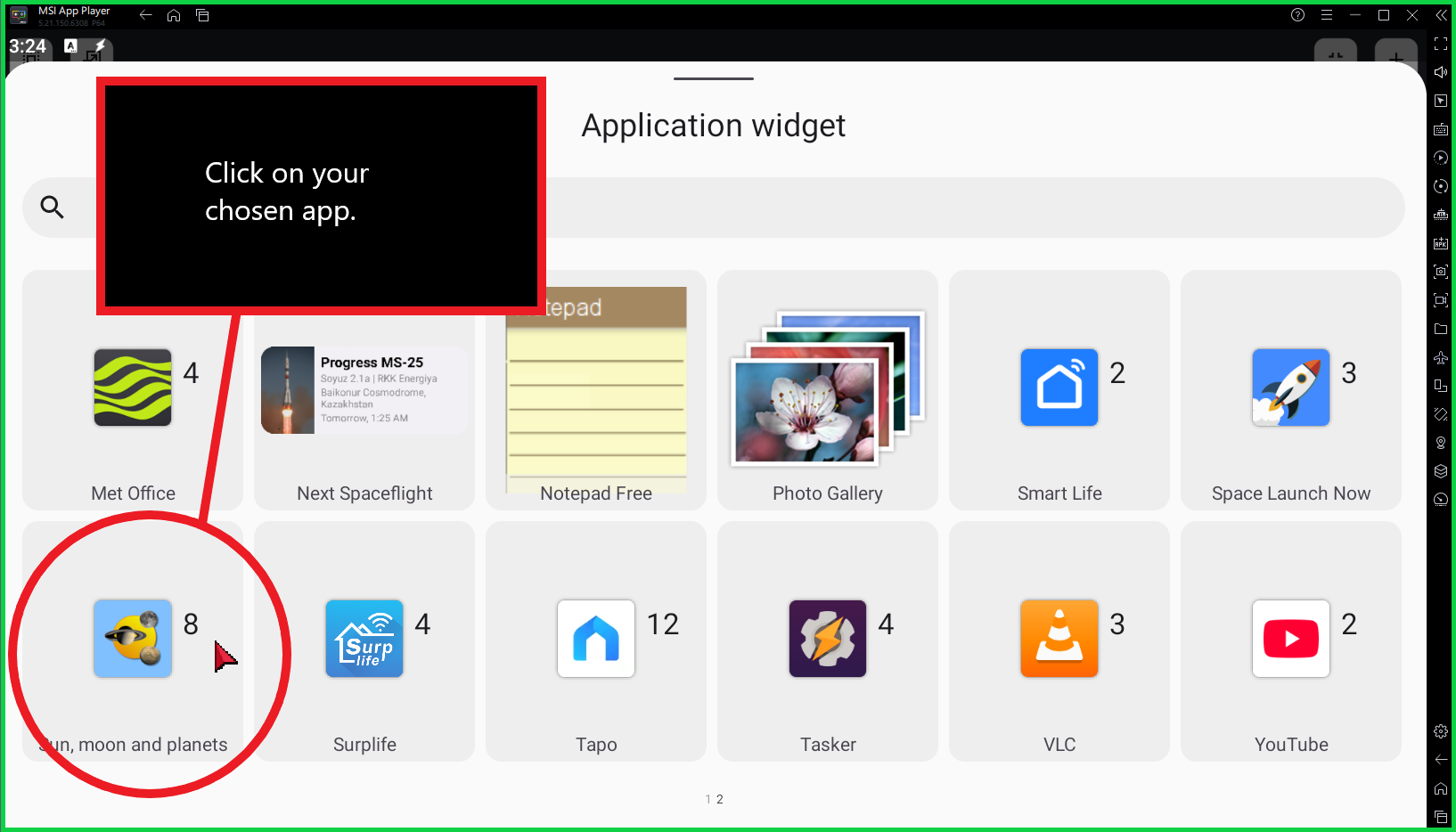Image resolution: width=1456 pixels, height=832 pixels.
Task: Click the Tapo label
Action: click(x=596, y=745)
